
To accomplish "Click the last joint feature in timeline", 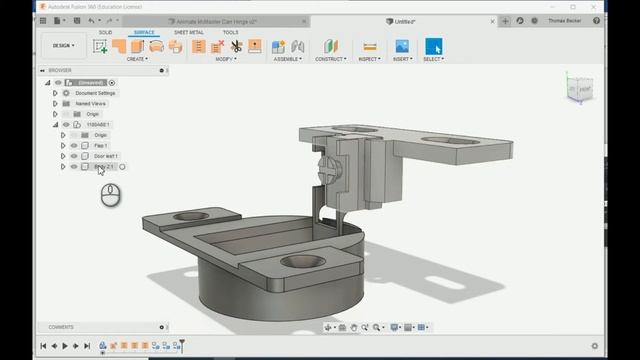I will [176, 346].
